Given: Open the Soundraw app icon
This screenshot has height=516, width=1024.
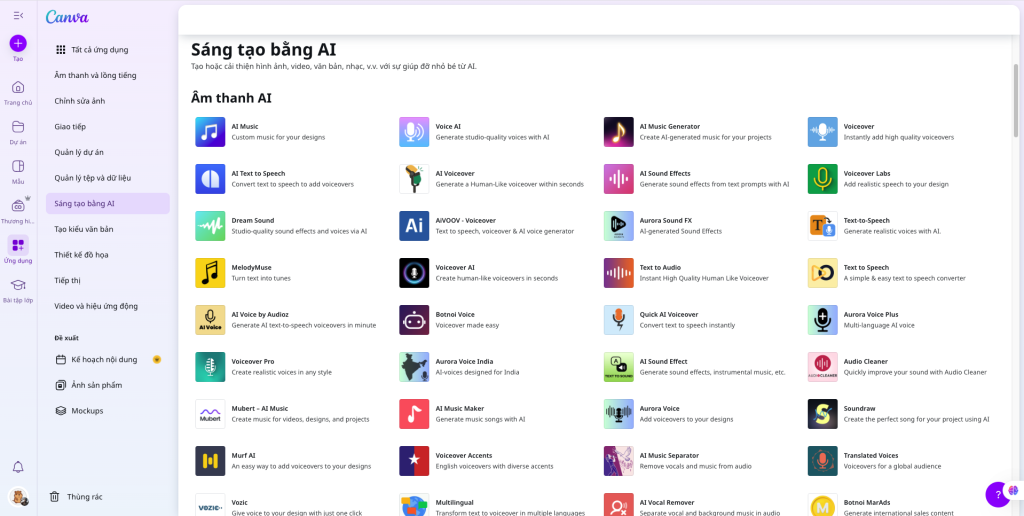Looking at the screenshot, I should pyautogui.click(x=822, y=414).
